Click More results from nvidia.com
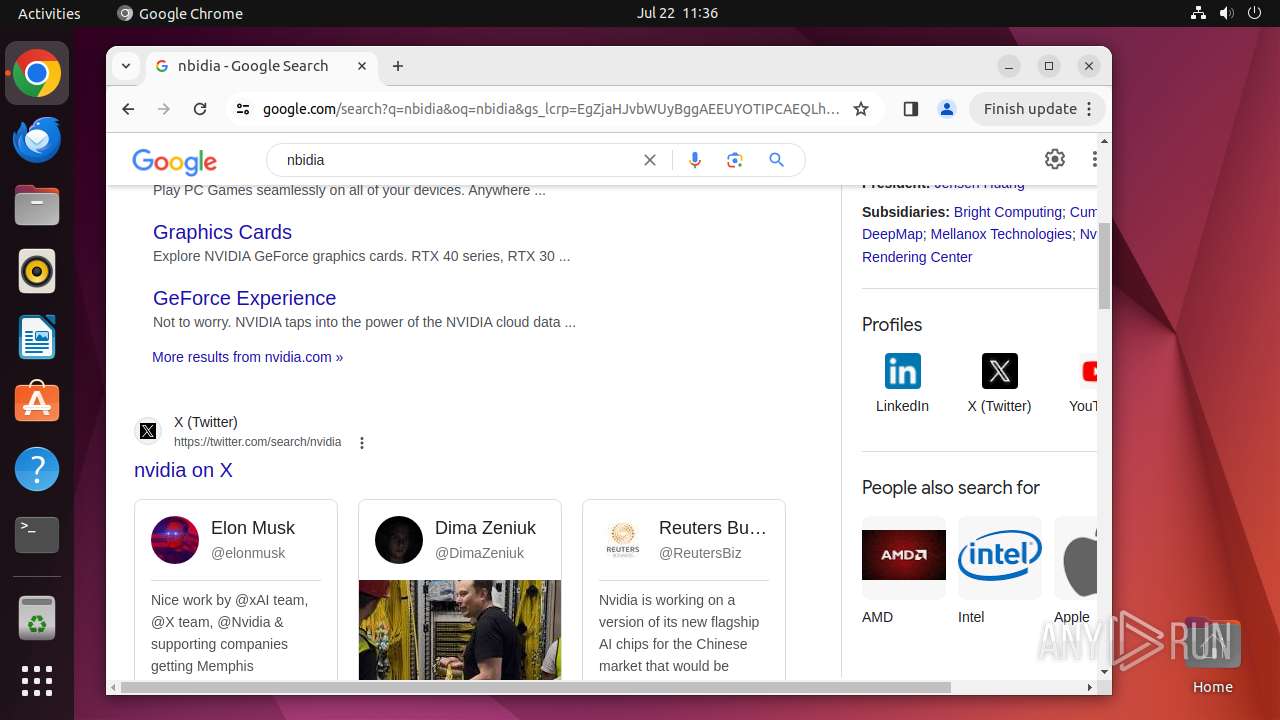Screen dimensions: 1280x720 [x=247, y=357]
